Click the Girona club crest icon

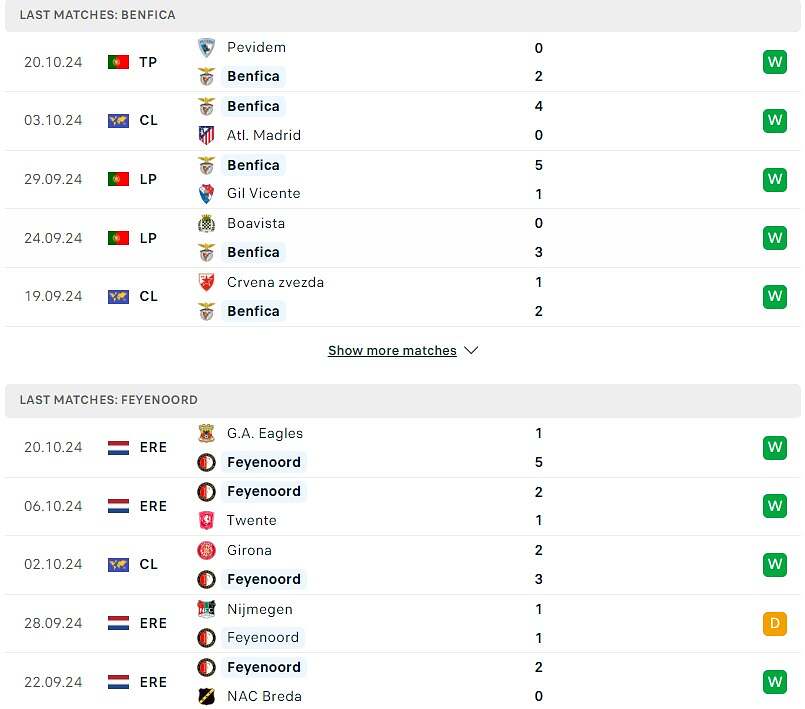(206, 550)
